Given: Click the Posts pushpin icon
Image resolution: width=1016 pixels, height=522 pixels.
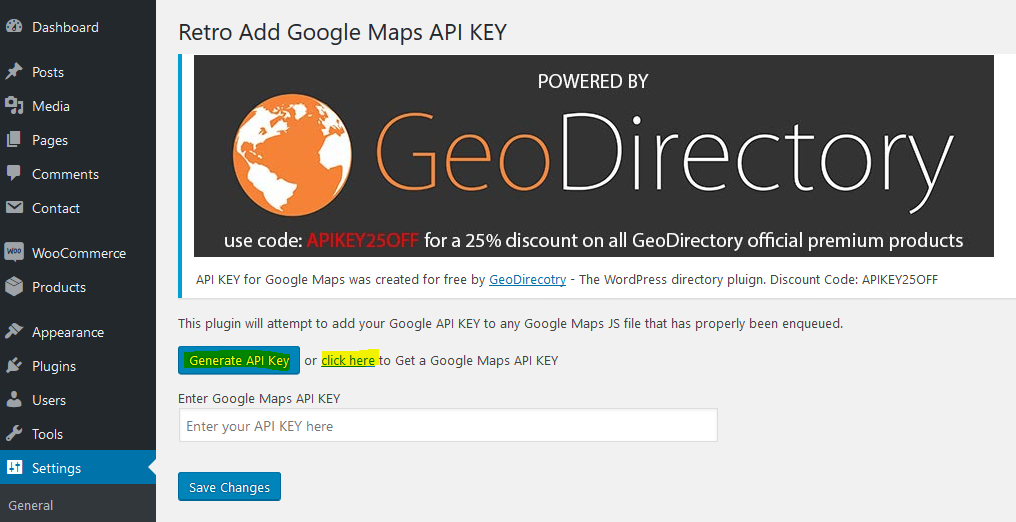Looking at the screenshot, I should (14, 71).
